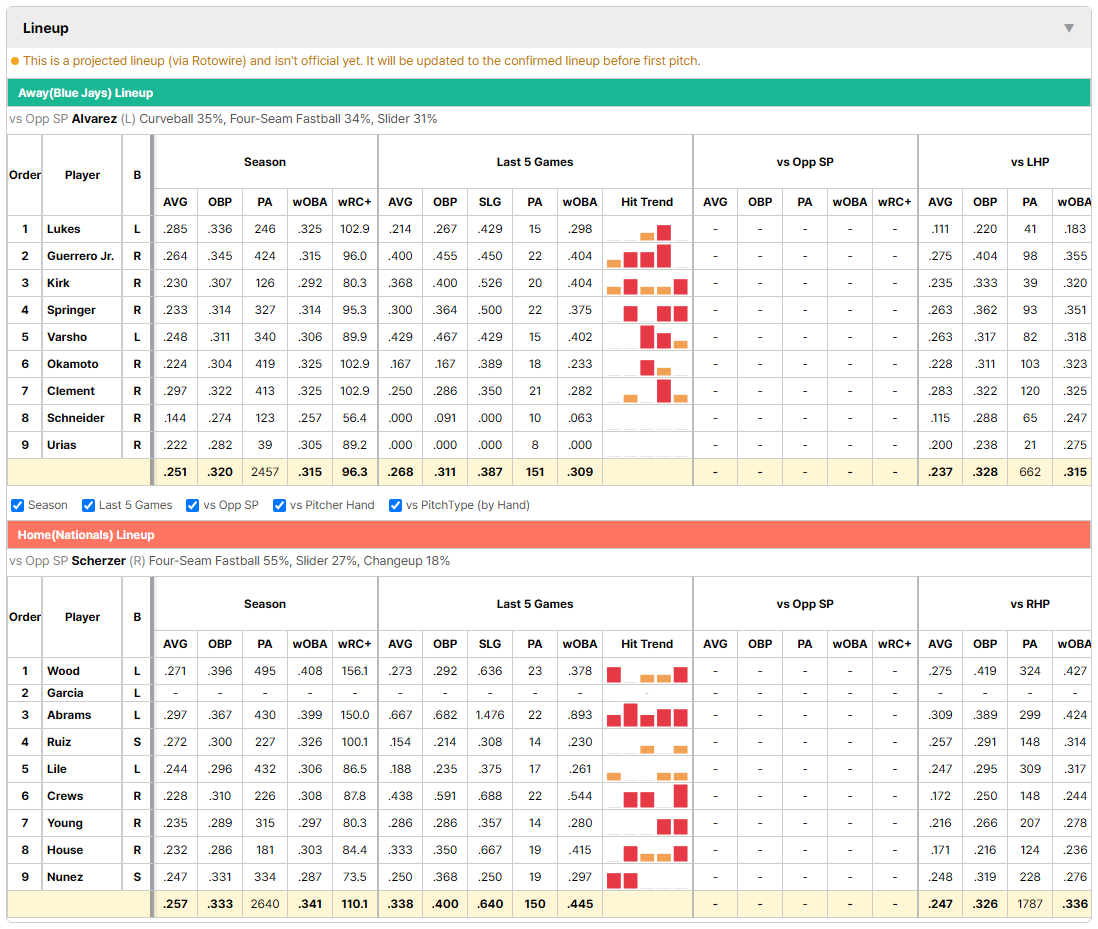Uncheck the Season checkbox

[18, 505]
